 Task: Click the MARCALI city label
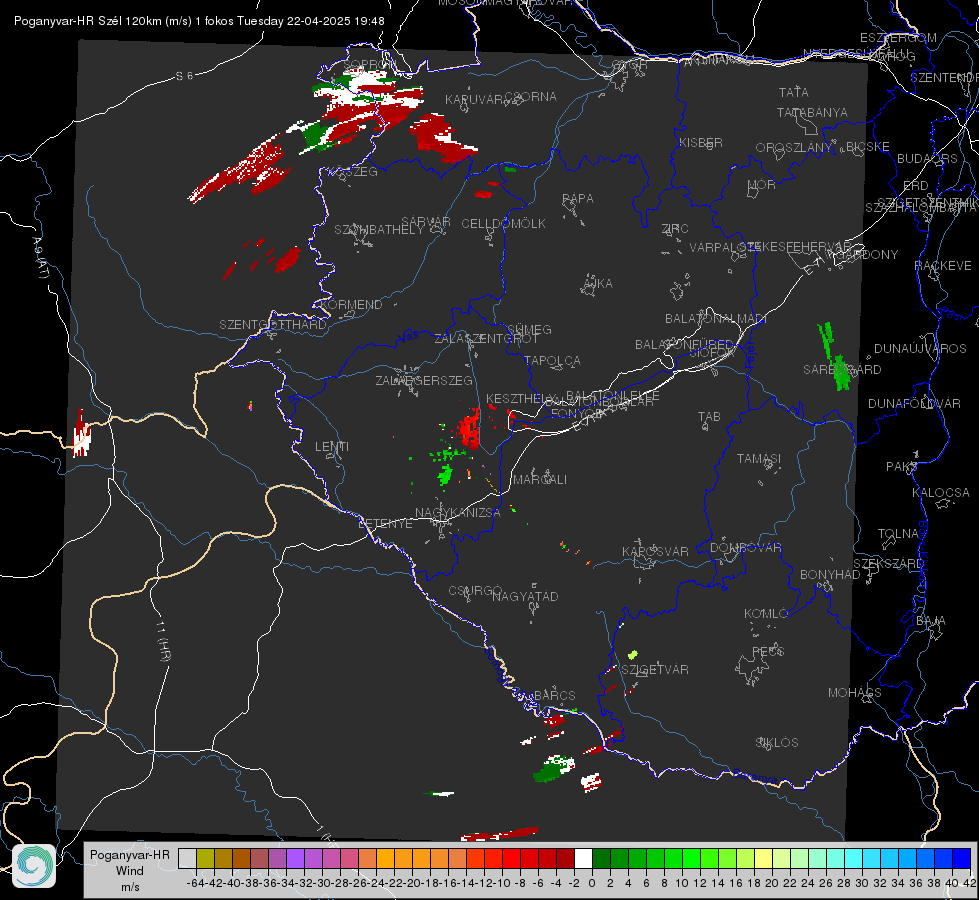click(x=540, y=479)
